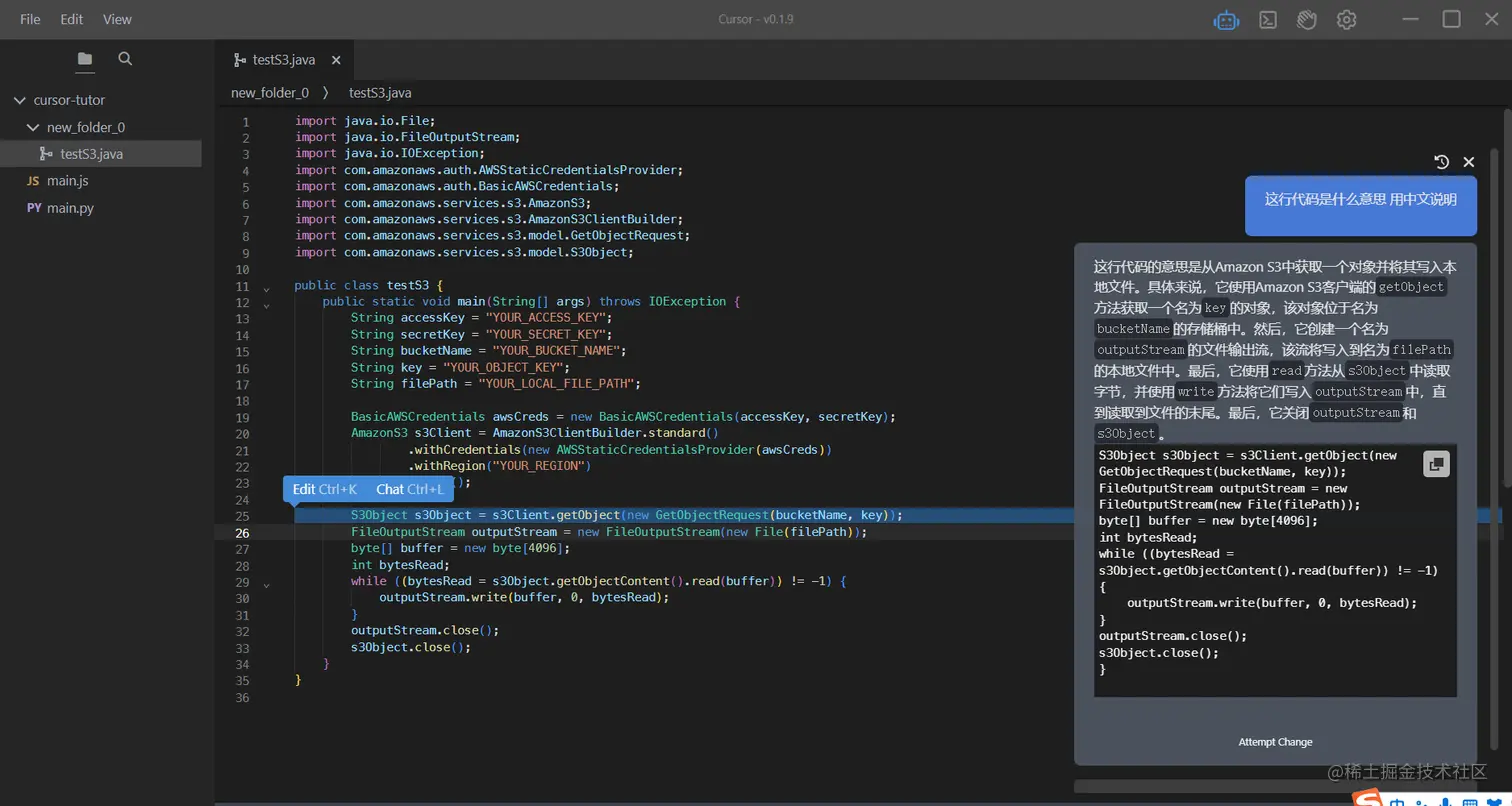This screenshot has height=806, width=1512.
Task: Open the File menu
Action: pos(30,19)
